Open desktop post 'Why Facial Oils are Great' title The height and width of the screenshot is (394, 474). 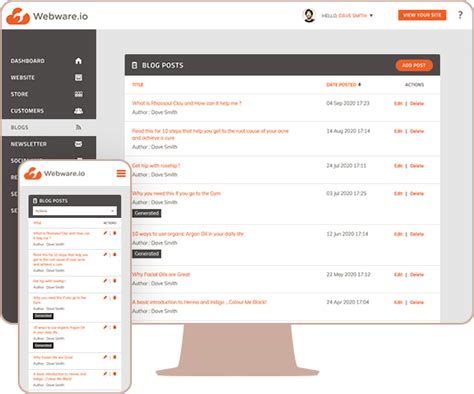tap(161, 274)
